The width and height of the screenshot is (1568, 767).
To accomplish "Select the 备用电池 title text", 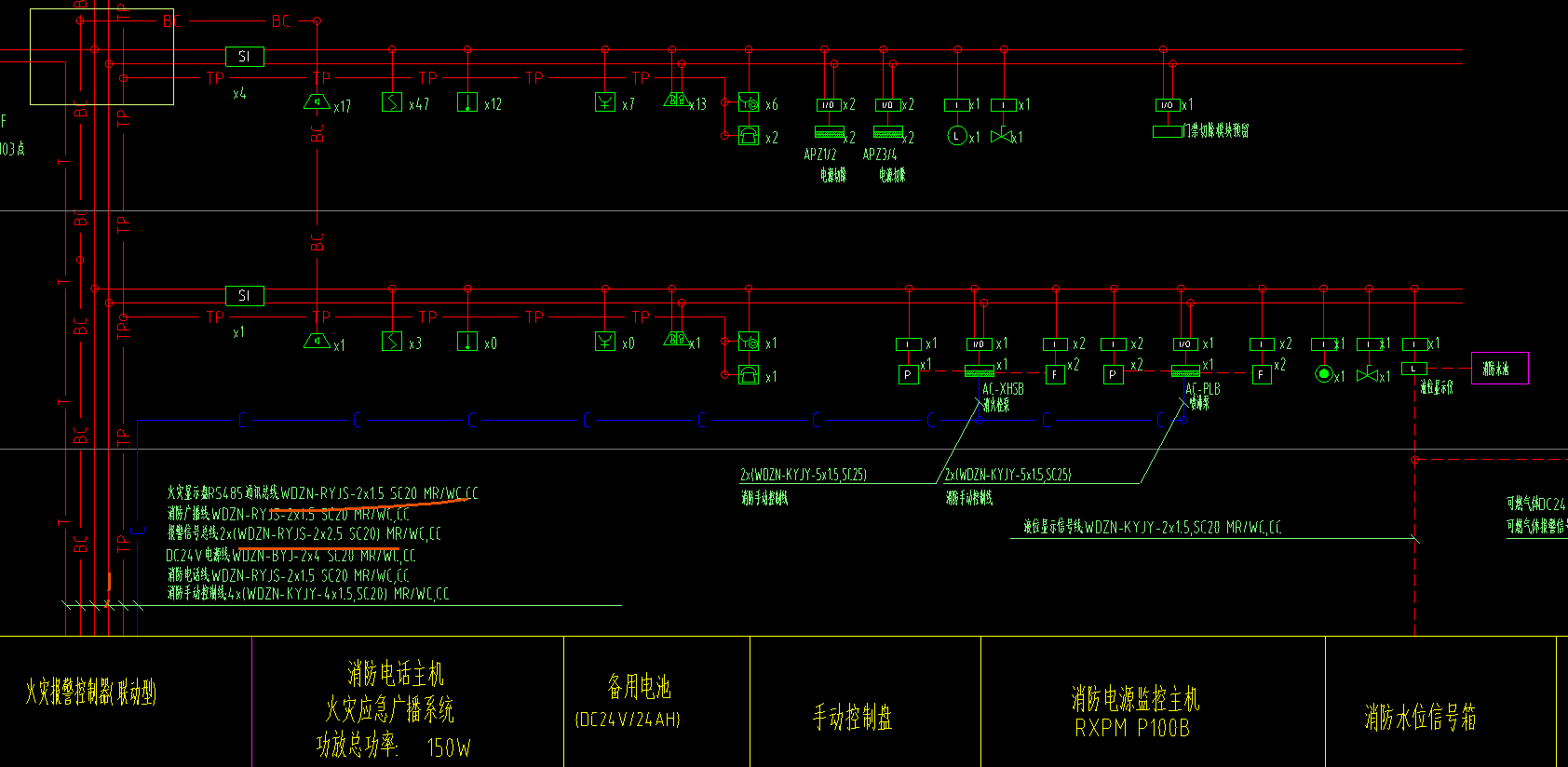I will (639, 687).
